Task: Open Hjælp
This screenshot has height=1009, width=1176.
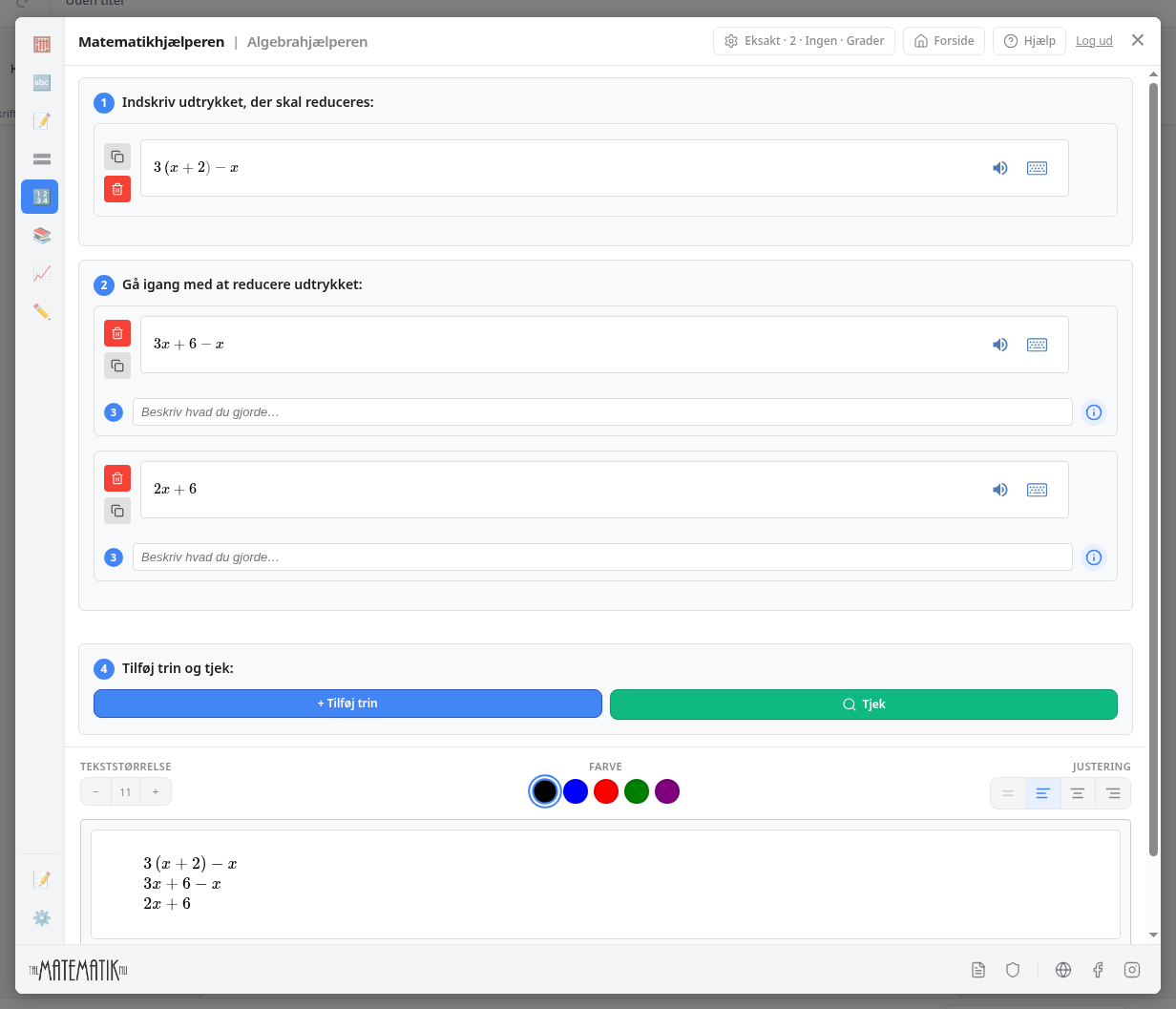Action: coord(1029,41)
